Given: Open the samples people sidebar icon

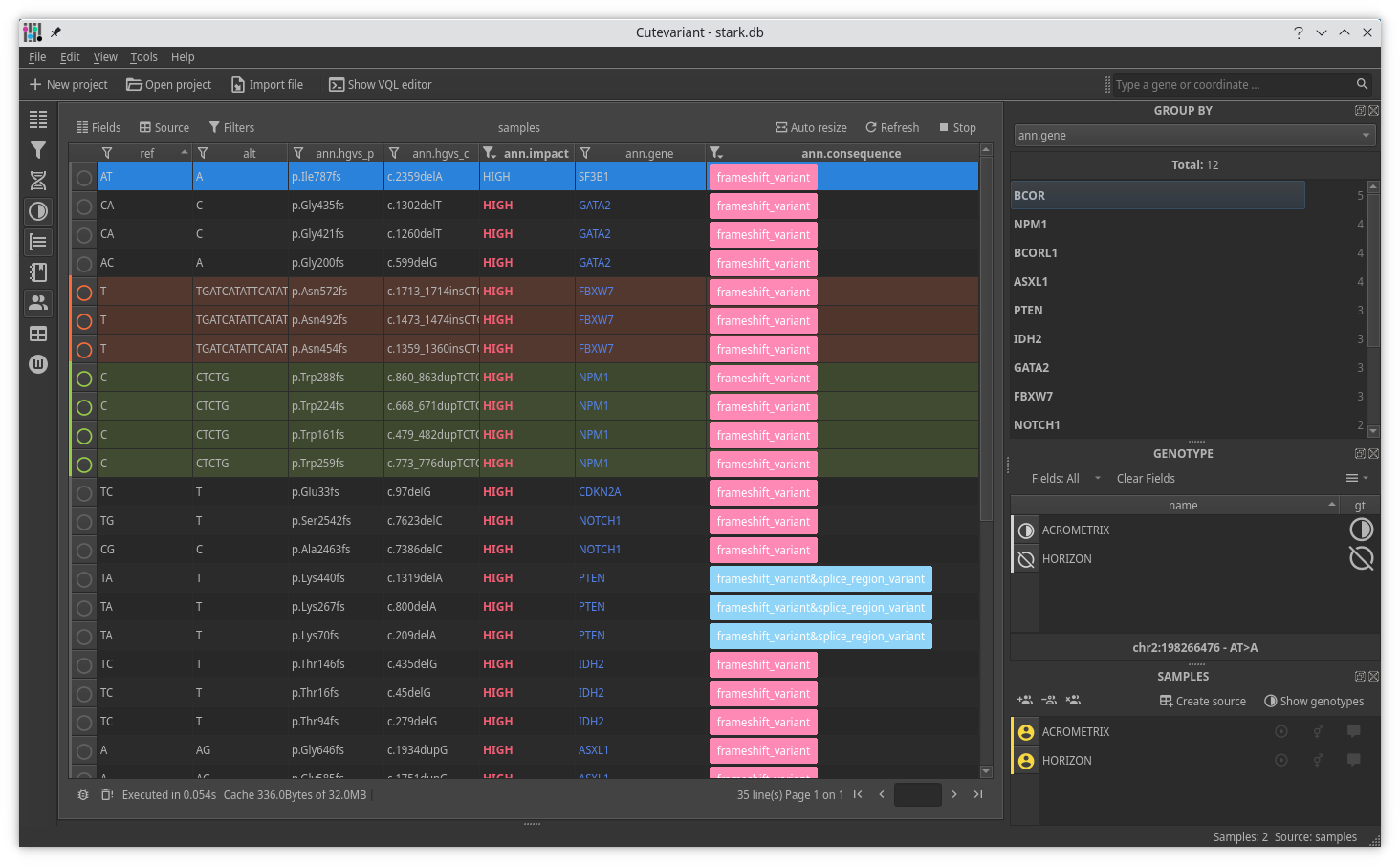Looking at the screenshot, I should (38, 303).
